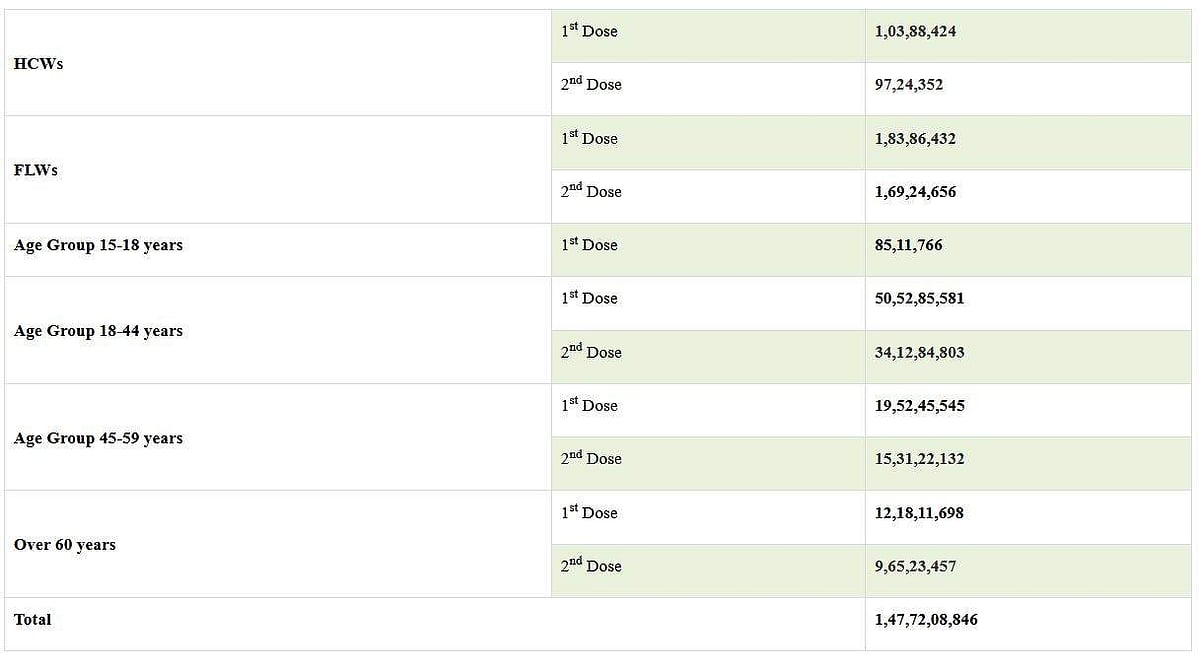Select FLWs 1st Dose value 1,83,86,432
This screenshot has height=668, width=1200.
[915, 139]
